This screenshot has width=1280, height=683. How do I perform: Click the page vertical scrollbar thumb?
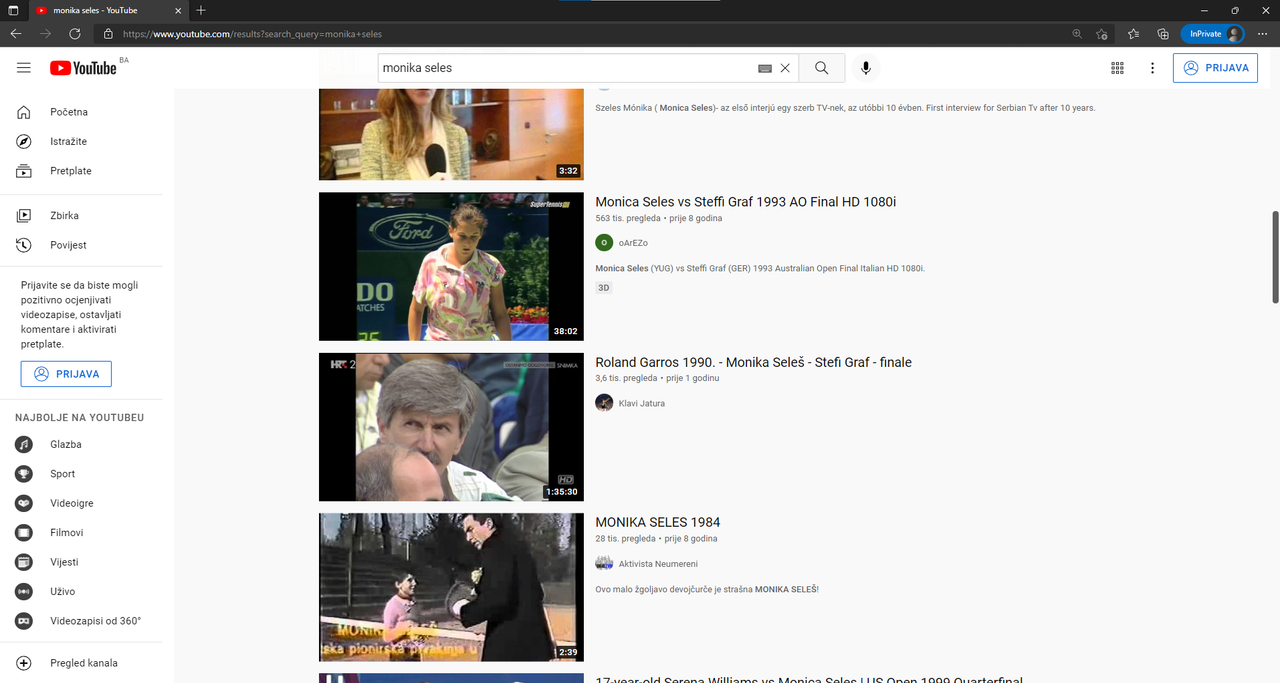coord(1275,257)
